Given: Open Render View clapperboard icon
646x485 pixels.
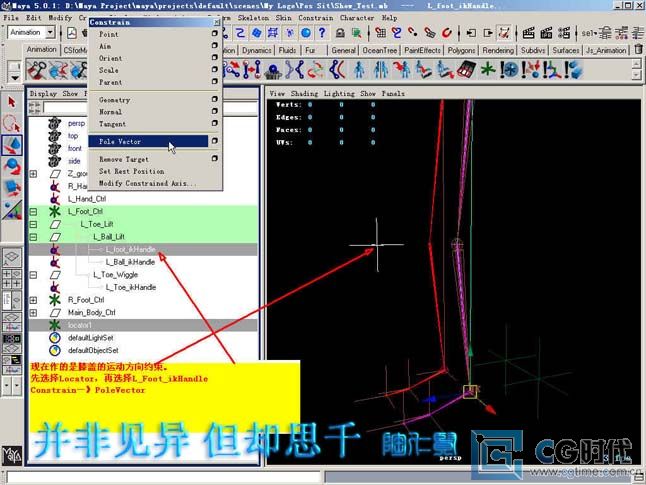Looking at the screenshot, I should point(528,33).
